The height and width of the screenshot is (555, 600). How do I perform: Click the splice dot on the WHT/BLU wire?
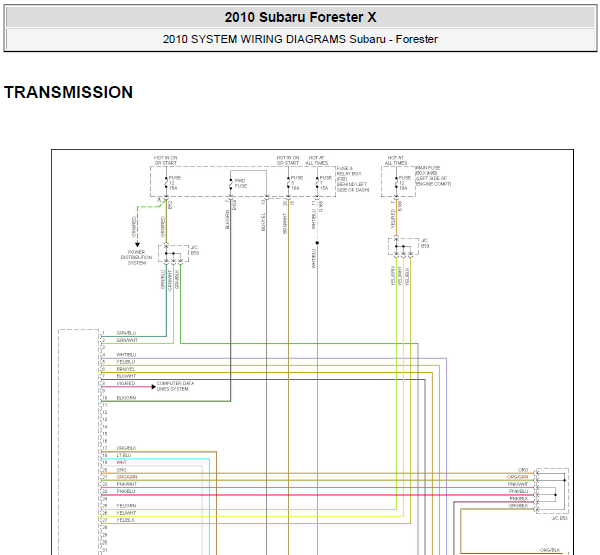pyautogui.click(x=317, y=243)
